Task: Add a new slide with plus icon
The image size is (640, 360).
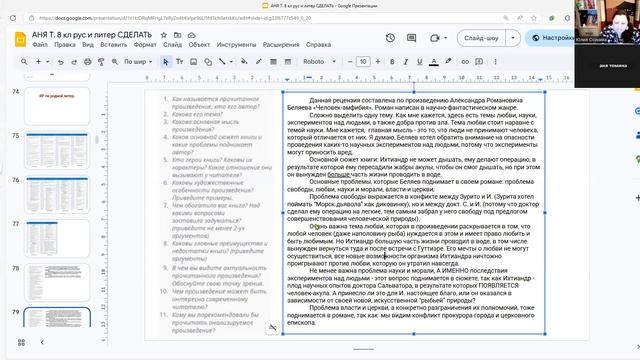Action: pos(38,62)
